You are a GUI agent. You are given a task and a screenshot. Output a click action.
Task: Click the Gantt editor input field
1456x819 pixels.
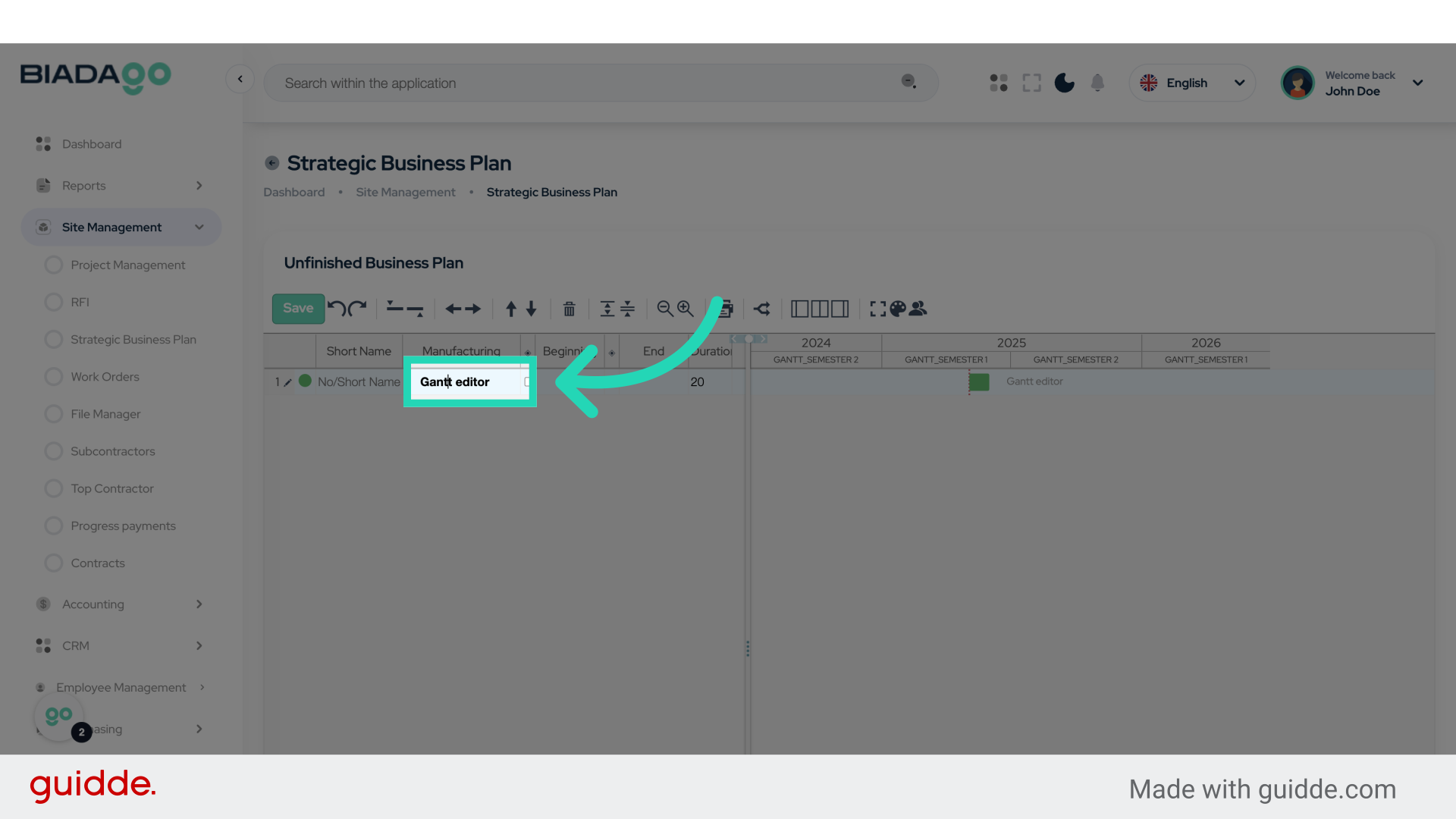pos(469,381)
